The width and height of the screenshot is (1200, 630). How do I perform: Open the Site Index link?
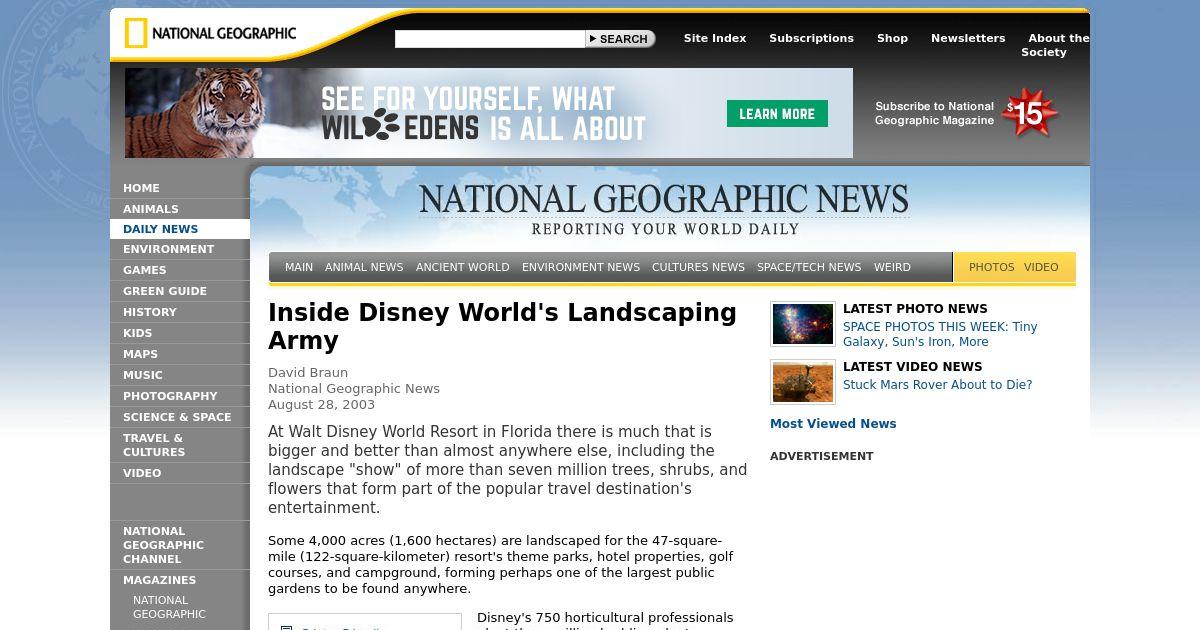[x=715, y=38]
